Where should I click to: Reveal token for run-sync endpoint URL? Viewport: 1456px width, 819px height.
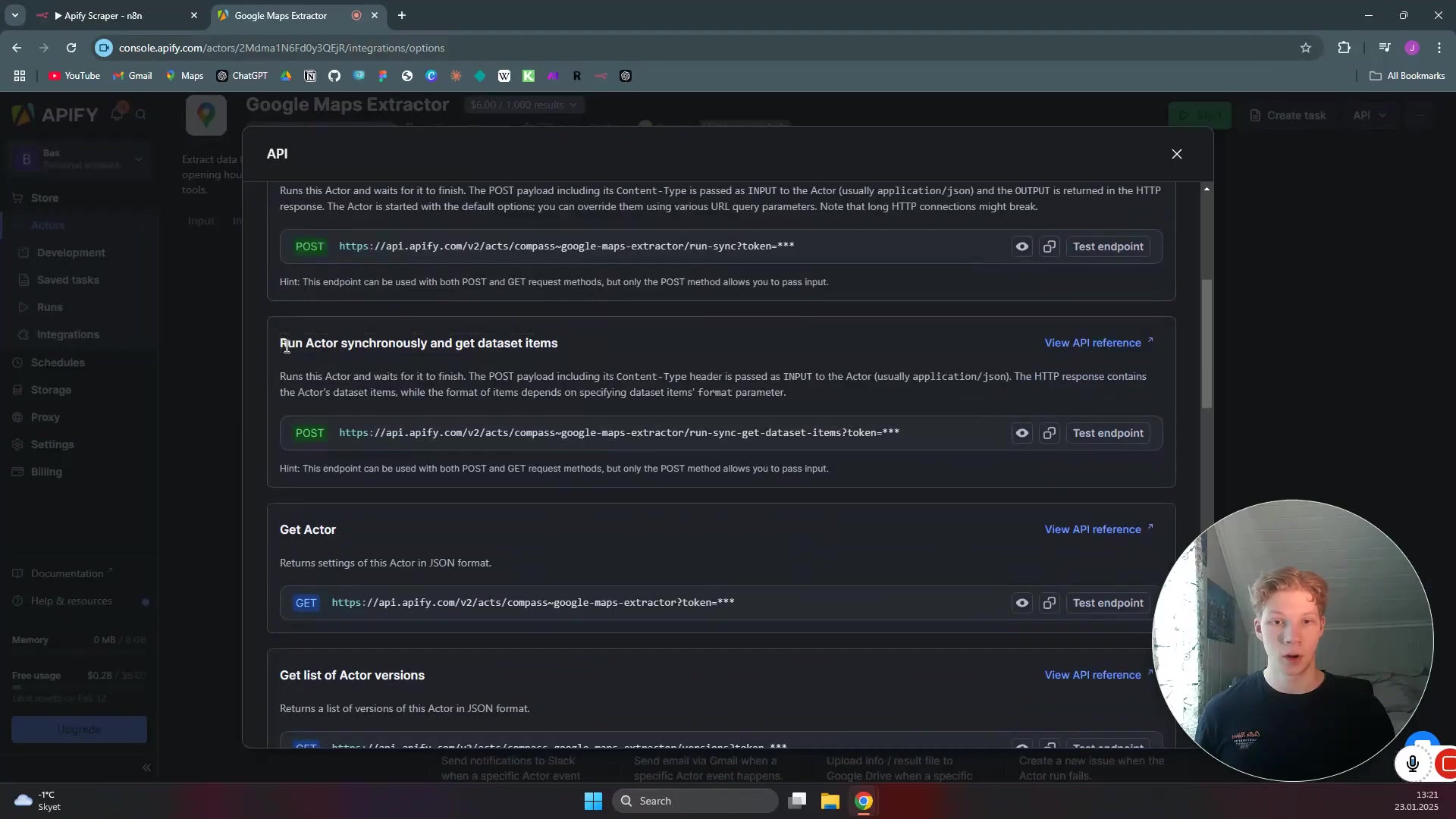(1022, 246)
